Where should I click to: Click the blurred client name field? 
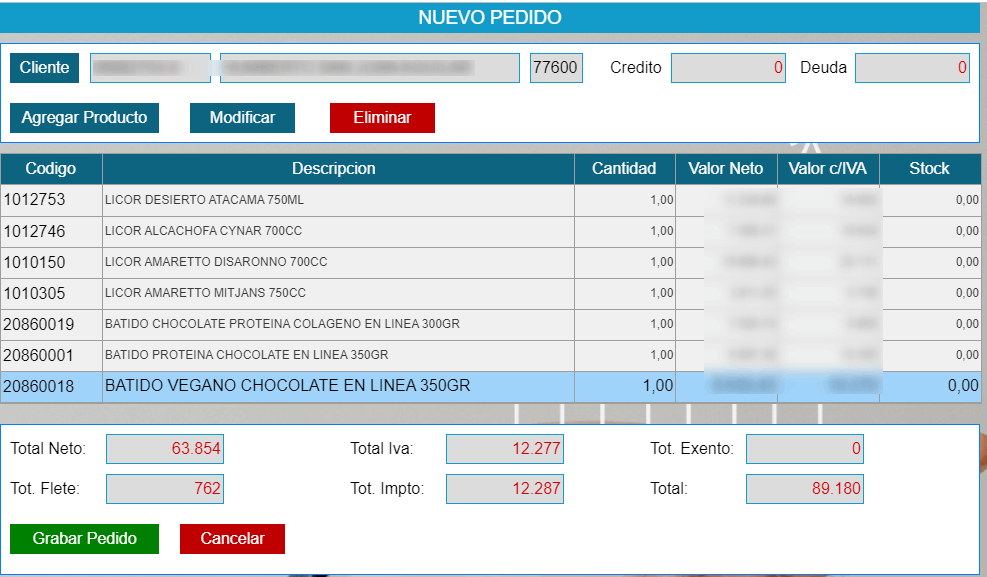pyautogui.click(x=369, y=68)
